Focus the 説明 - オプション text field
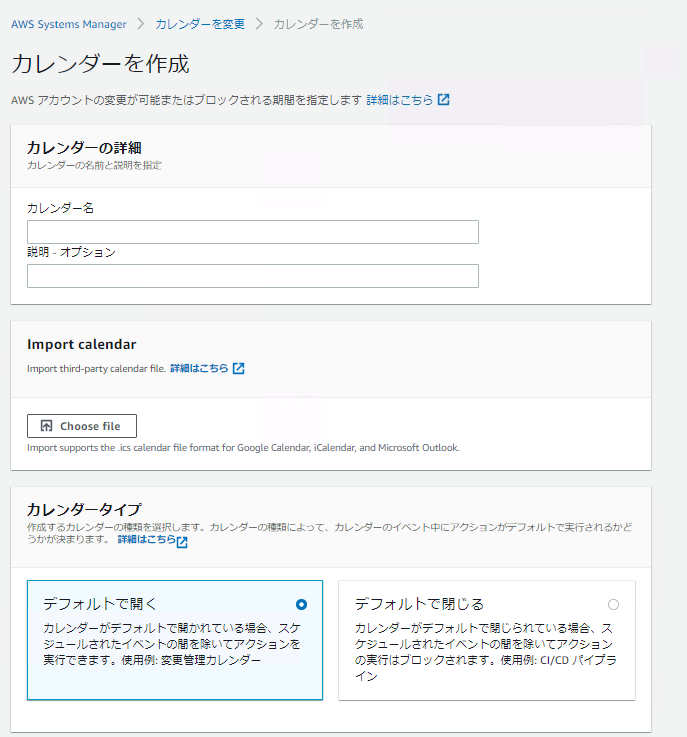The width and height of the screenshot is (687, 737). pos(252,276)
